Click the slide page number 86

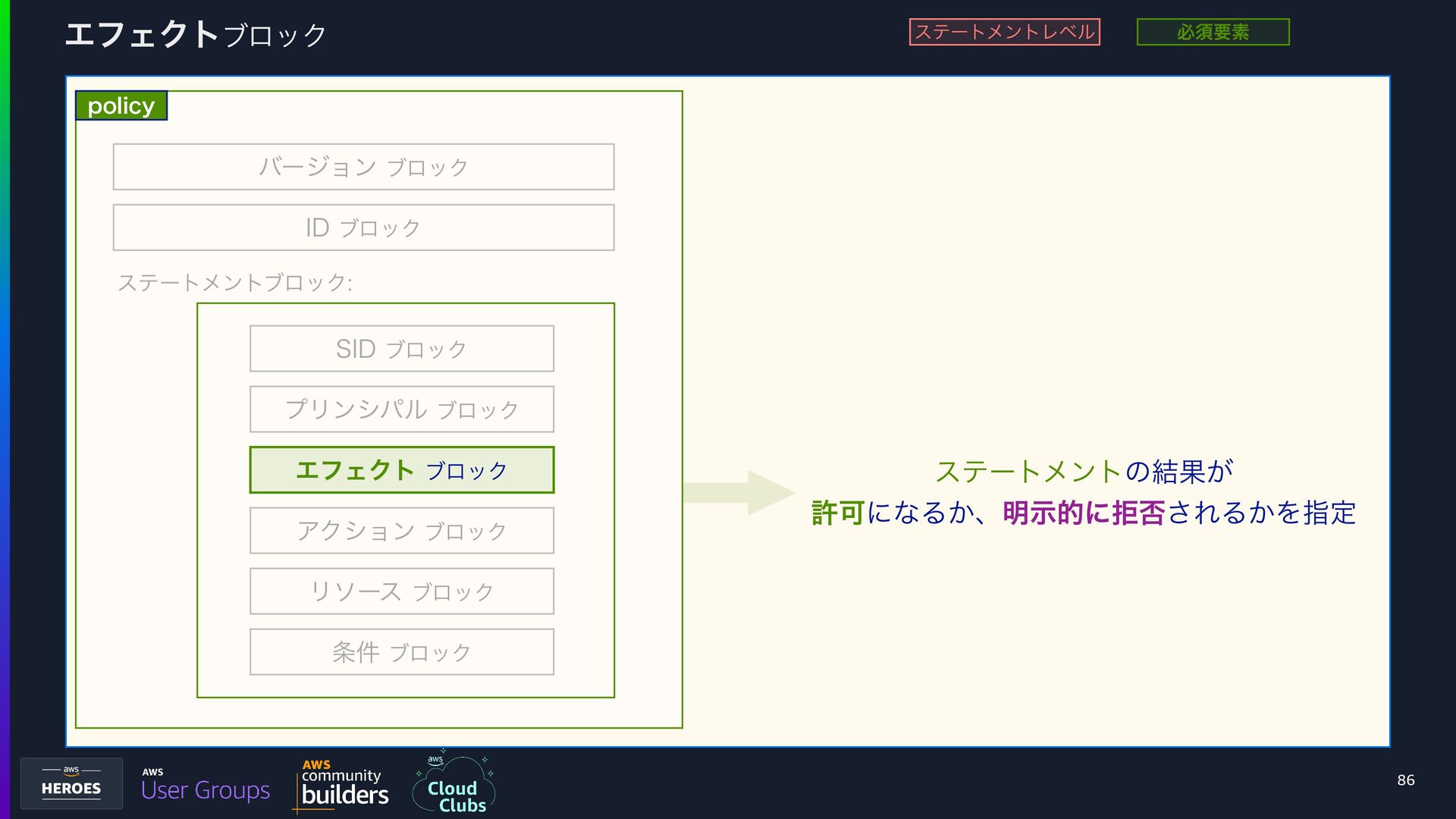tap(1406, 780)
